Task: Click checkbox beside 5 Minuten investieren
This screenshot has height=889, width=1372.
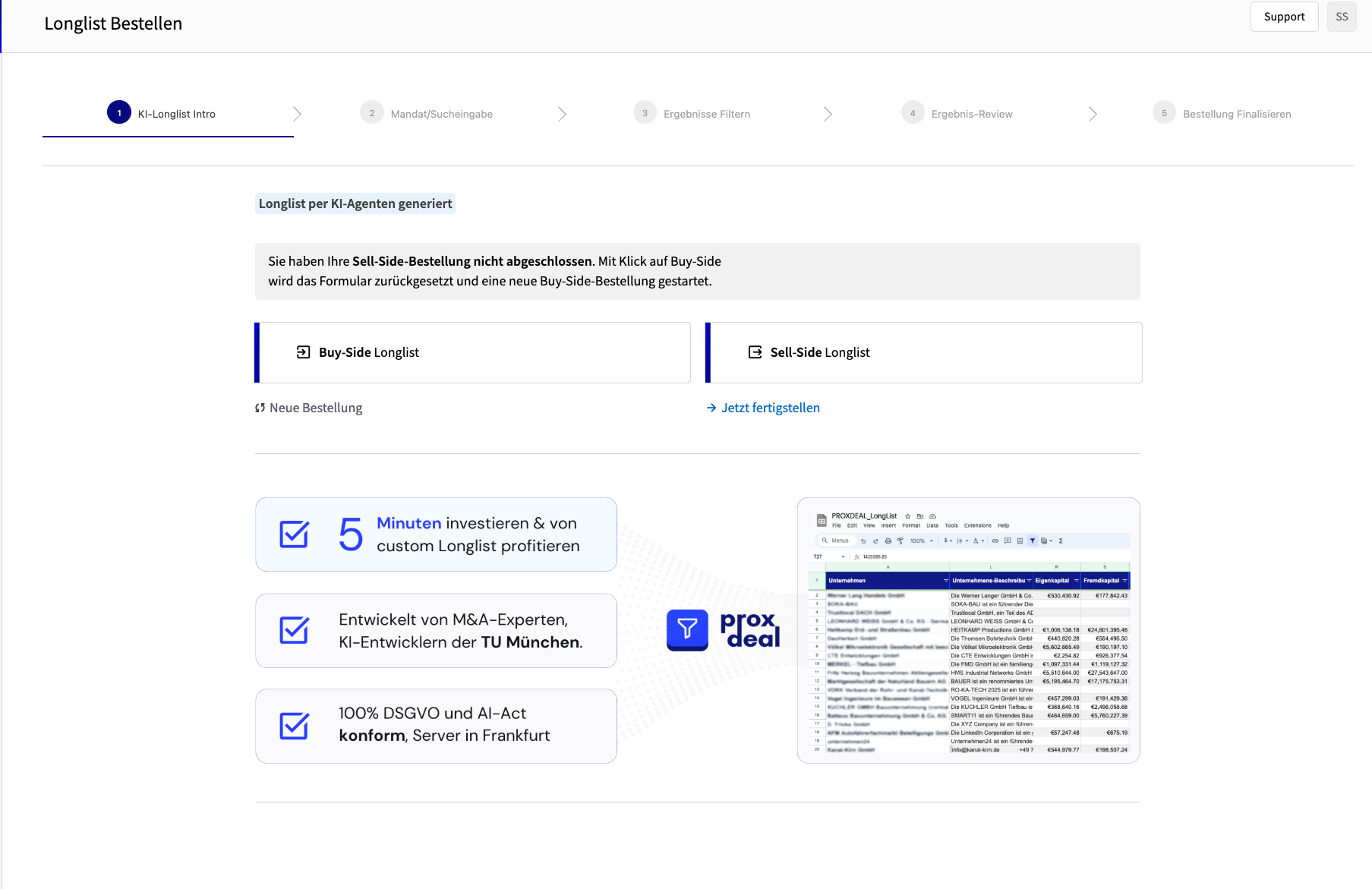Action: point(294,534)
